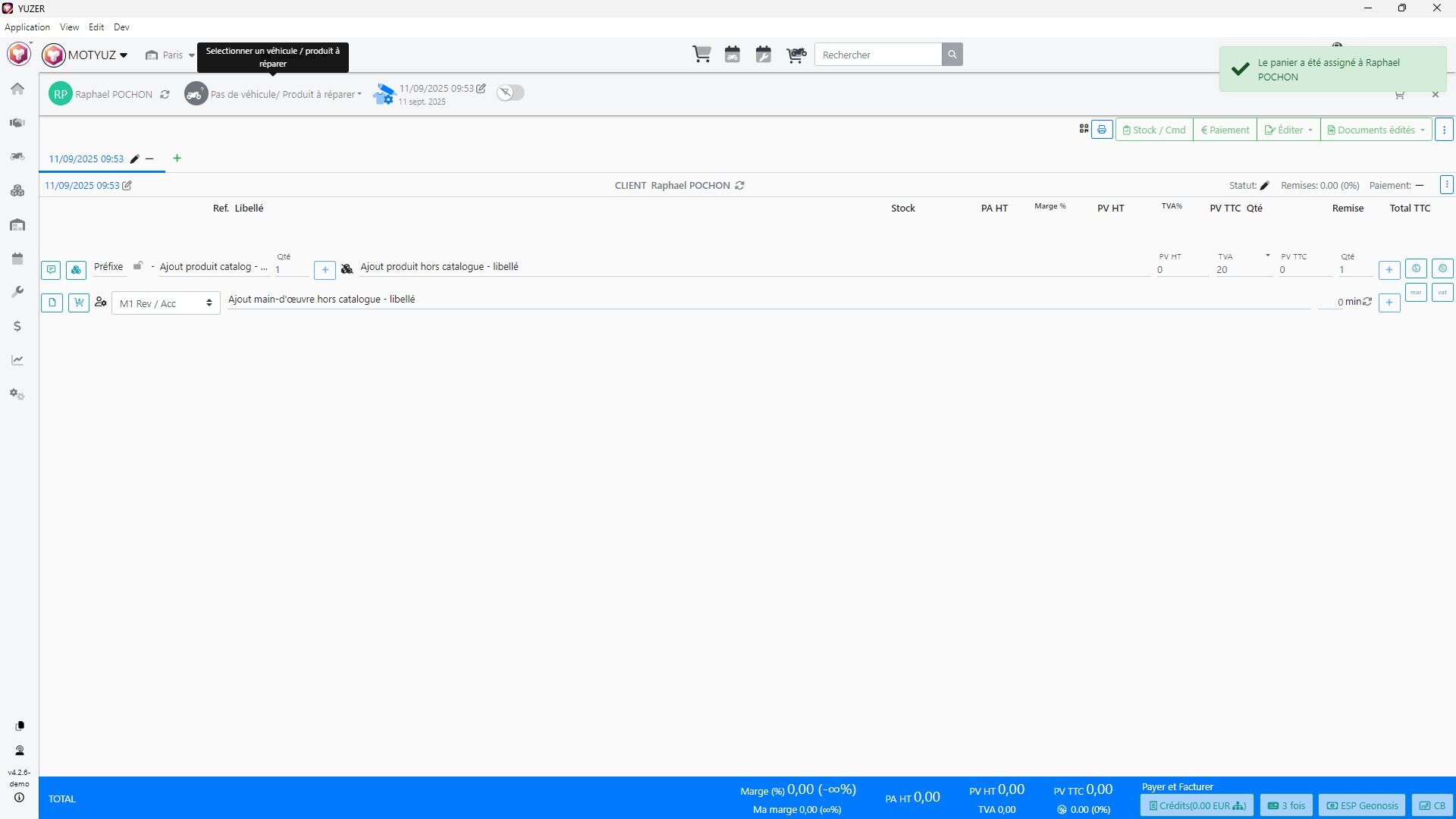Open the dollar finance sidebar icon
The width and height of the screenshot is (1456, 819).
[17, 326]
